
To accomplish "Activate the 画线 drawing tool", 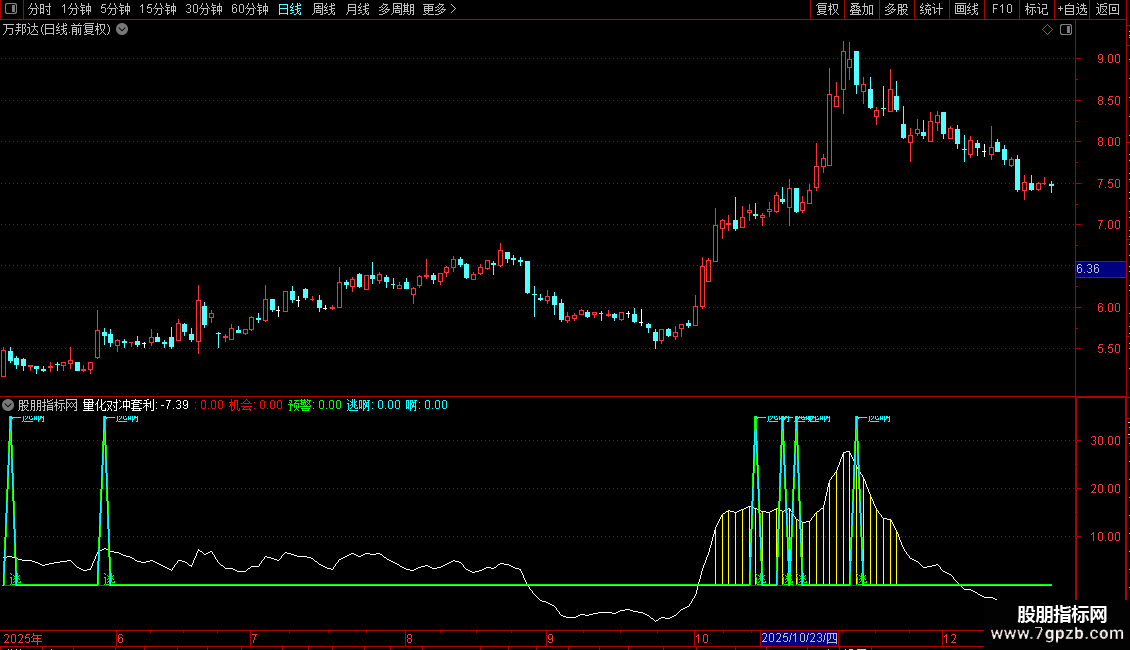I will tap(966, 9).
